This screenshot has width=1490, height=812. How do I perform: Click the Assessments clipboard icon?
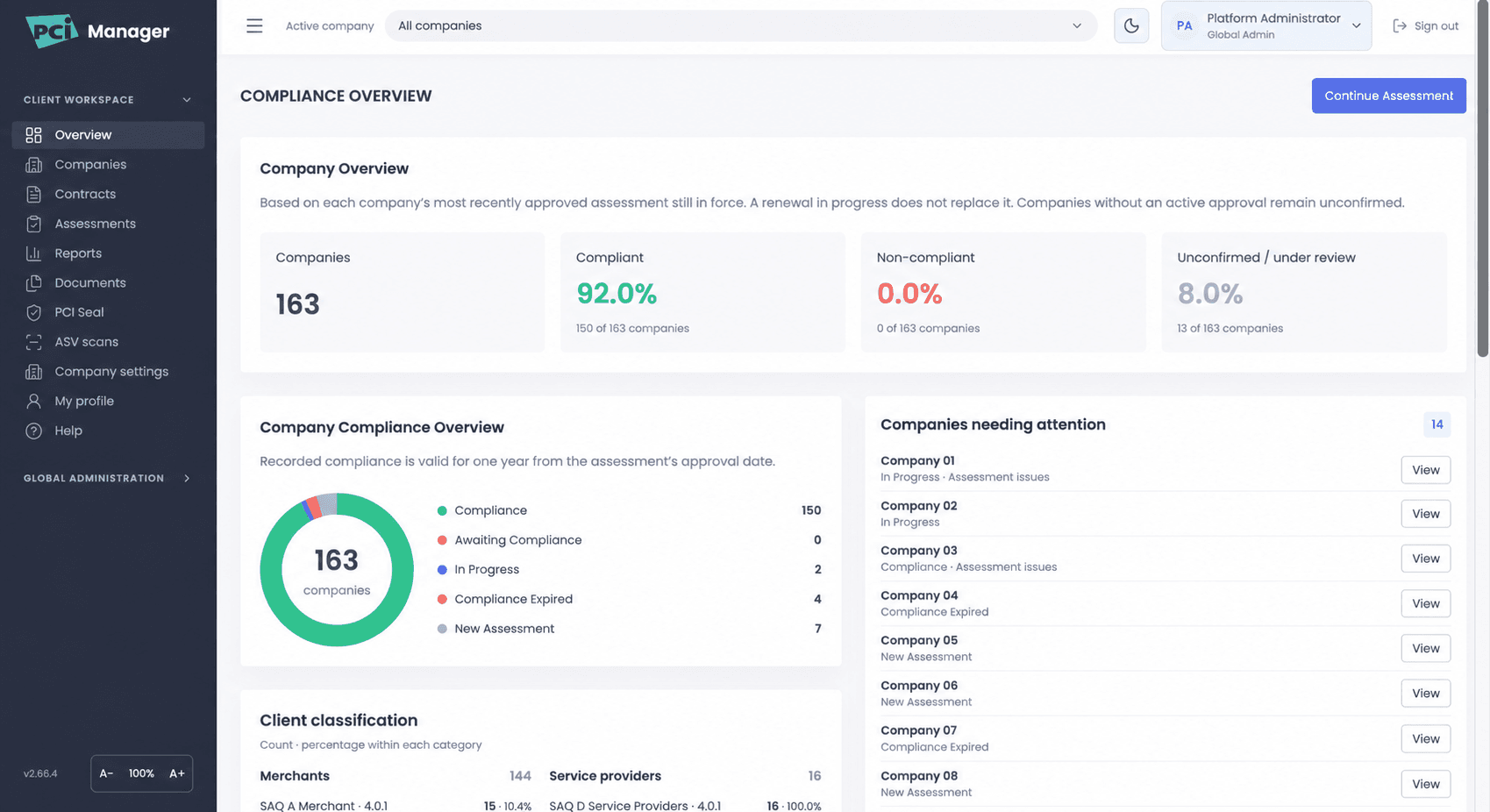pyautogui.click(x=33, y=224)
